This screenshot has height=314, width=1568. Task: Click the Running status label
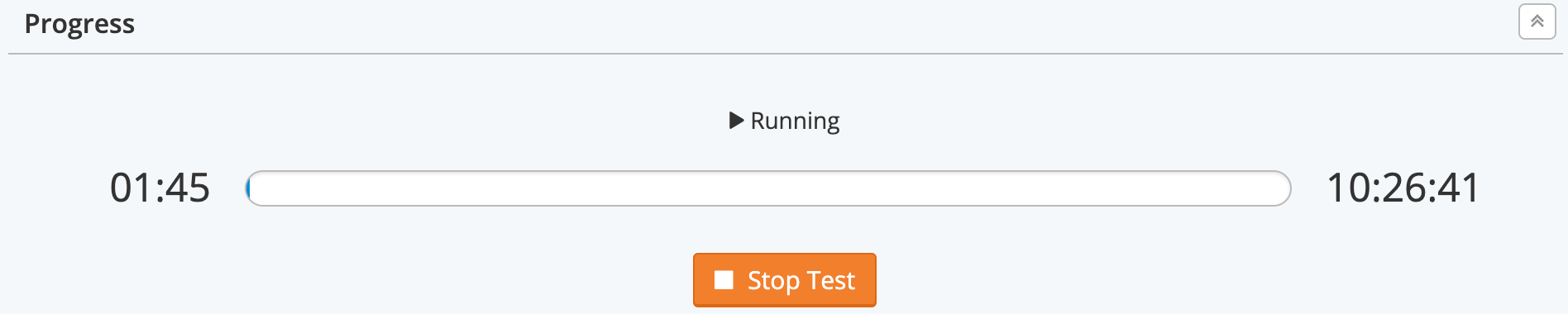795,121
